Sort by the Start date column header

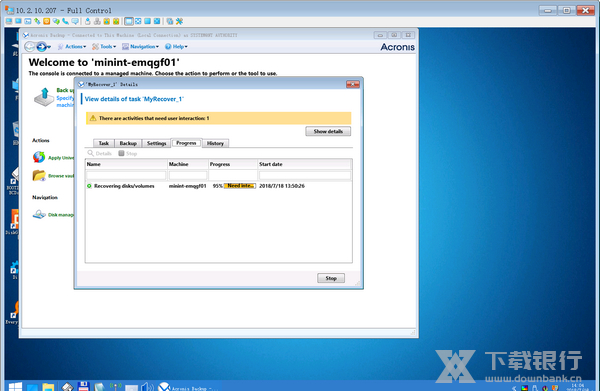(x=305, y=164)
